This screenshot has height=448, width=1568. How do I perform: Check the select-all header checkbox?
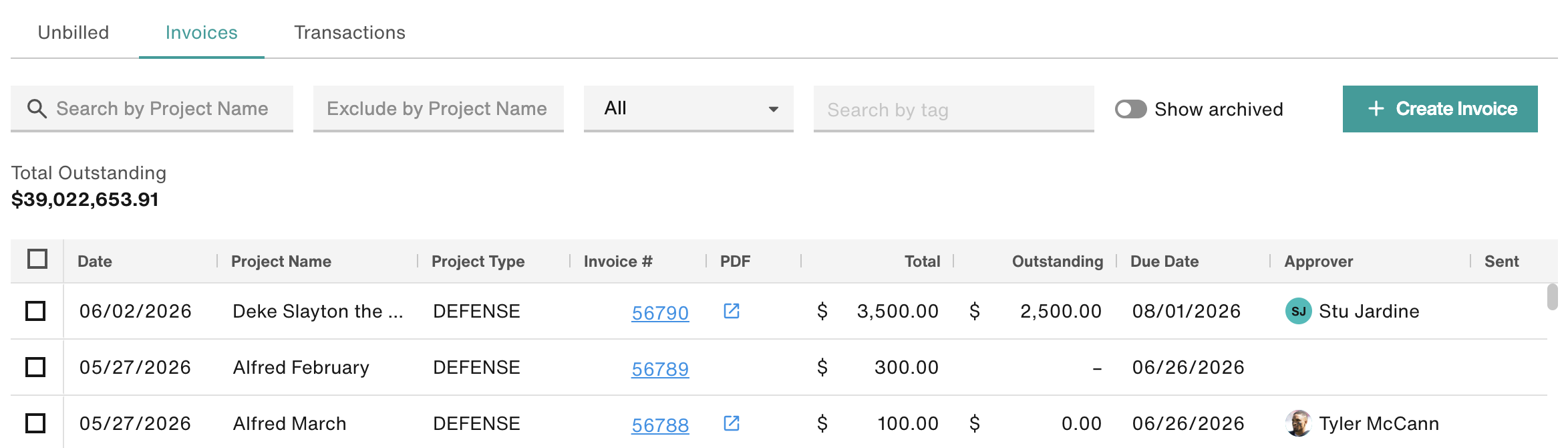(37, 259)
